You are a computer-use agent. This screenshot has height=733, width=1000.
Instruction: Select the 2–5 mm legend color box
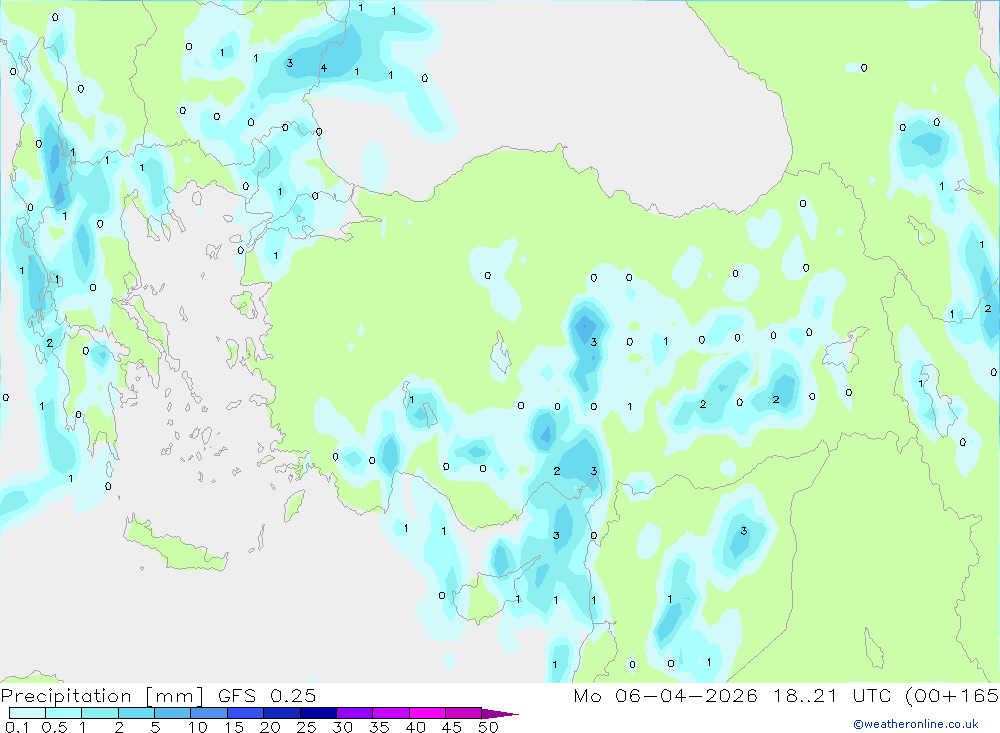(136, 713)
